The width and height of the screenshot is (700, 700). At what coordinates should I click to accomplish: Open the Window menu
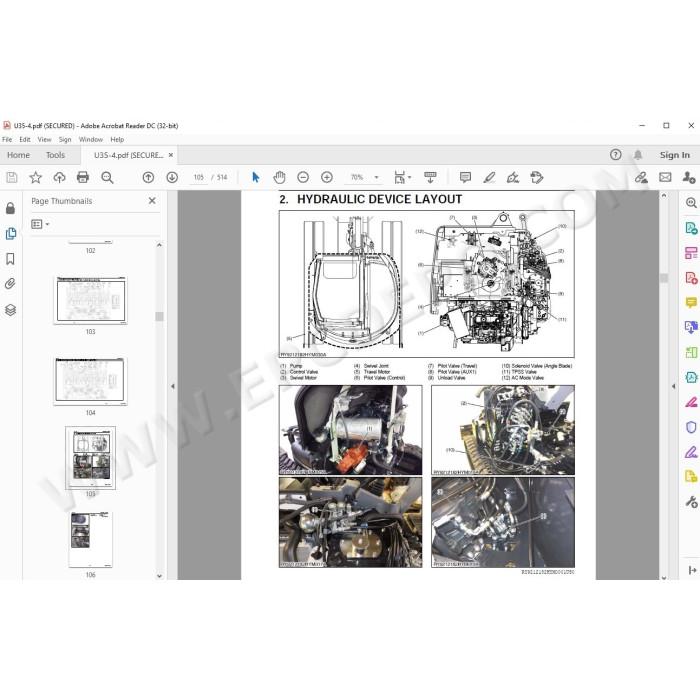91,140
